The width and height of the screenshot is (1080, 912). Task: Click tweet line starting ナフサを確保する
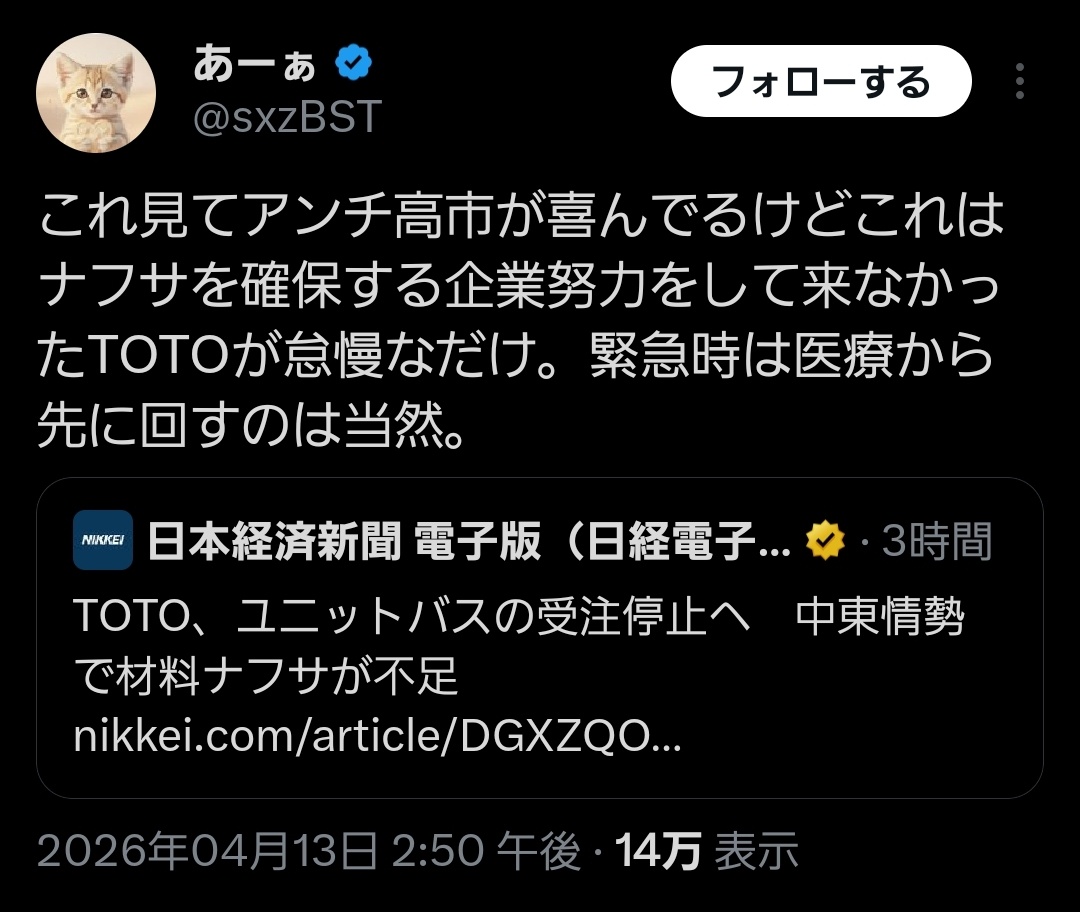click(519, 284)
